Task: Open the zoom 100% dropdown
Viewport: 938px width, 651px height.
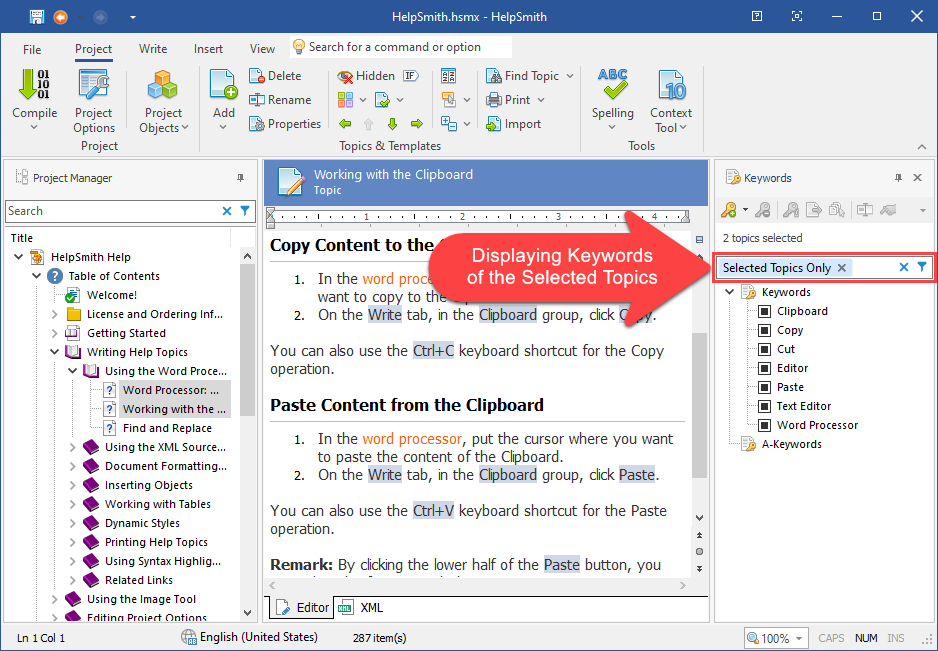Action: 777,638
